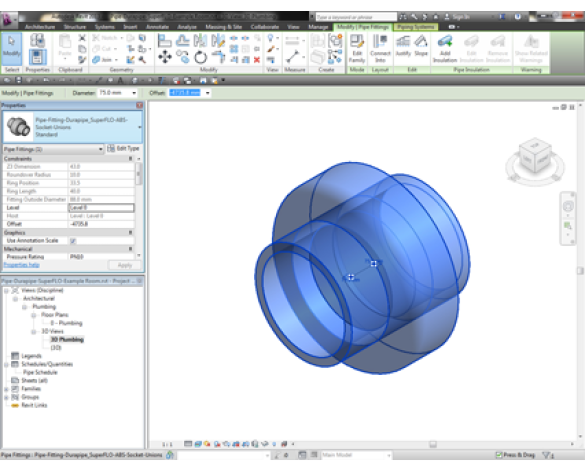This screenshot has width=585, height=471.
Task: Open the Systems ribbon tab
Action: pos(104,27)
